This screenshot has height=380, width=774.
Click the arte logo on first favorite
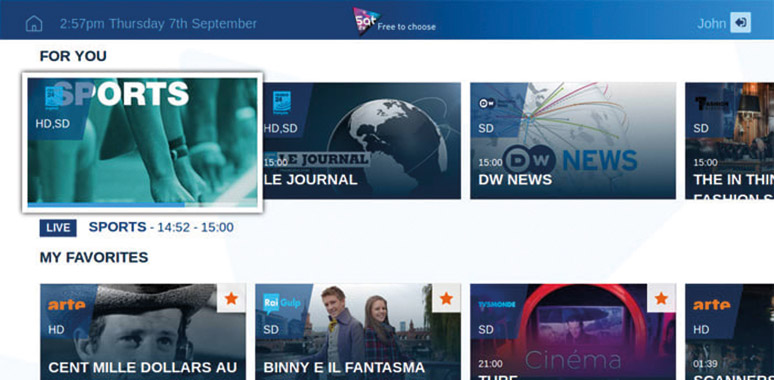[66, 305]
